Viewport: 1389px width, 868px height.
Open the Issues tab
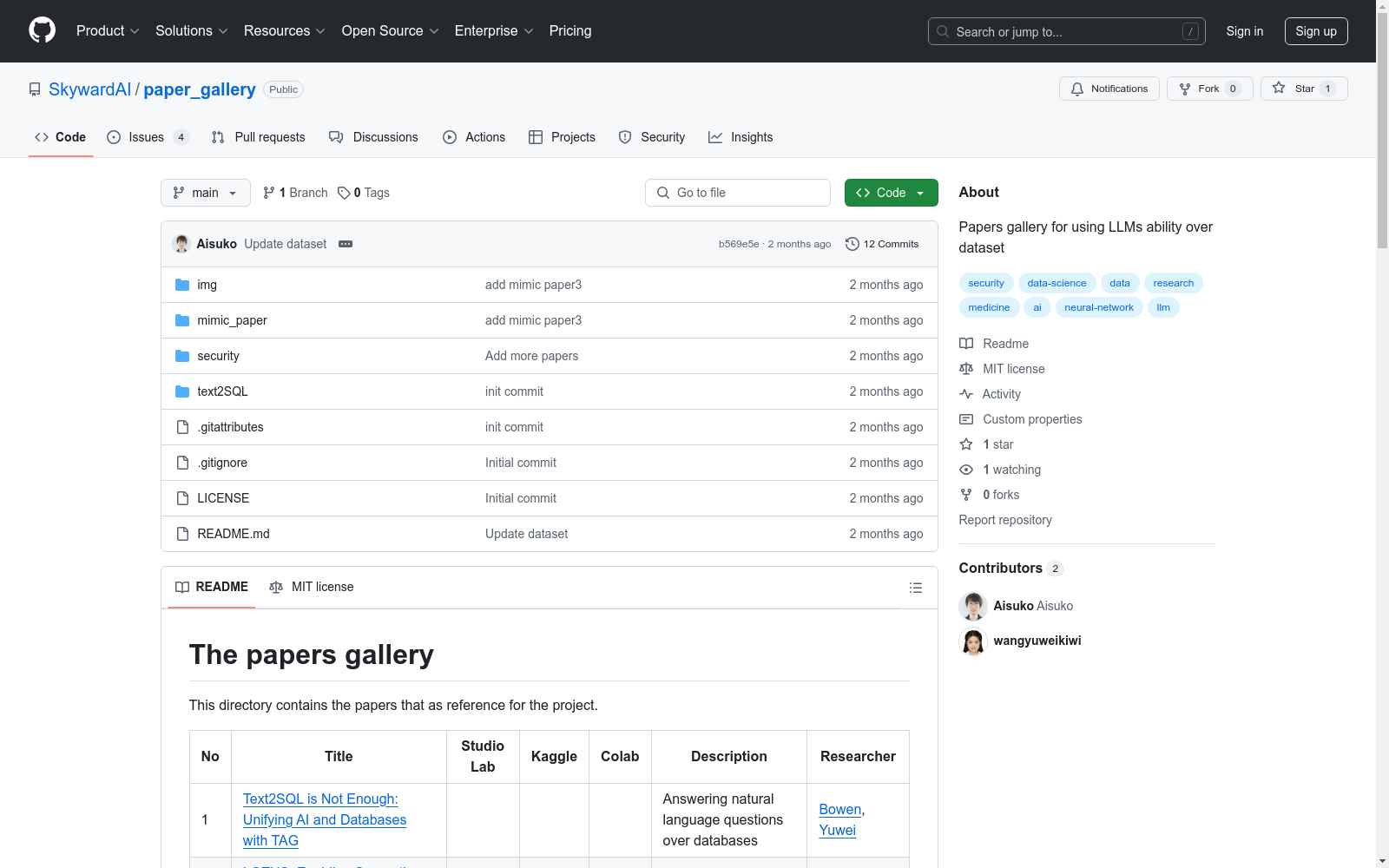pos(148,137)
